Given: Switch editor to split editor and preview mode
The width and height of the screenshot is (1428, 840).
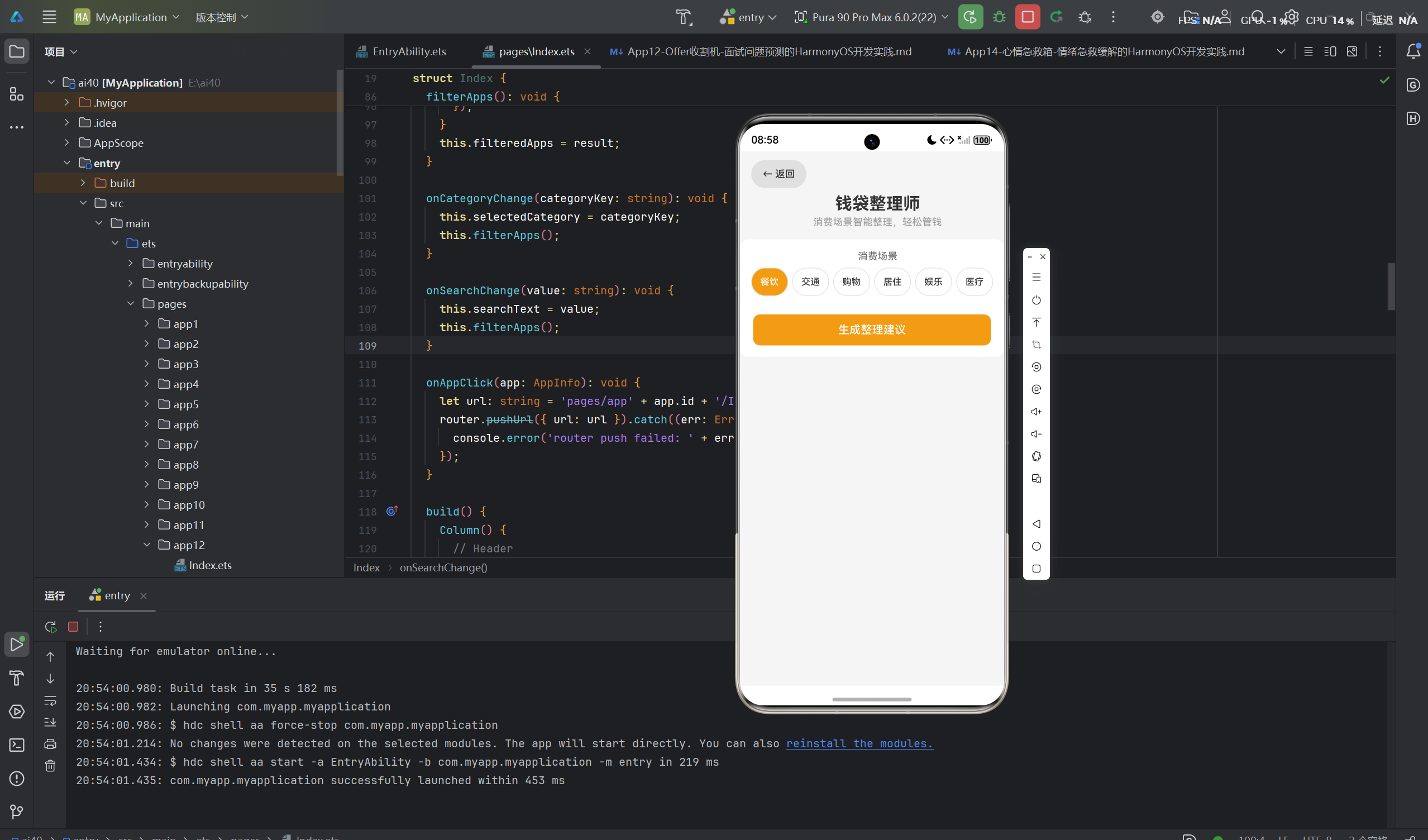Looking at the screenshot, I should 1330,51.
